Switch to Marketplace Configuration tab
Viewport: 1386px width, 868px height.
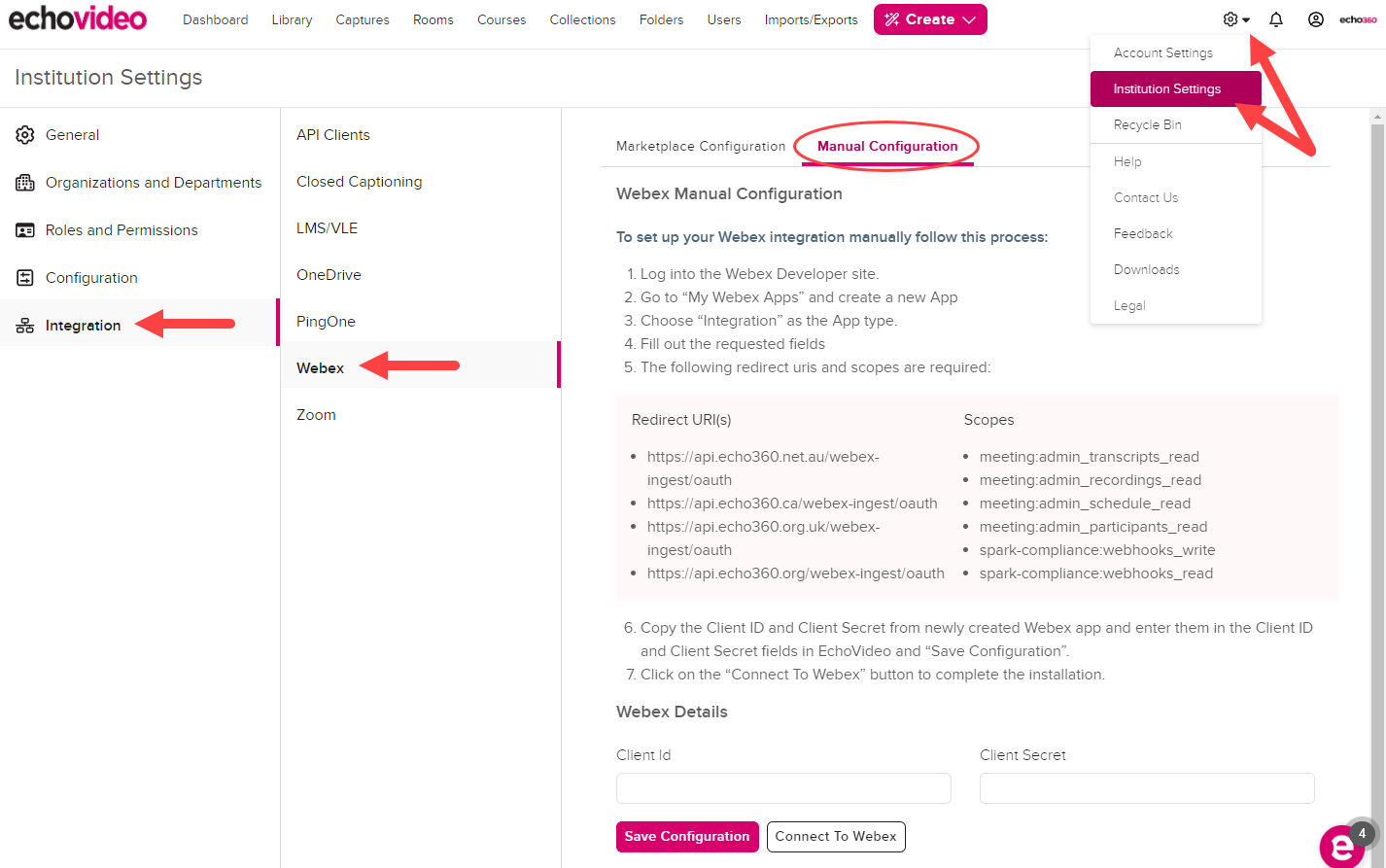click(x=700, y=146)
